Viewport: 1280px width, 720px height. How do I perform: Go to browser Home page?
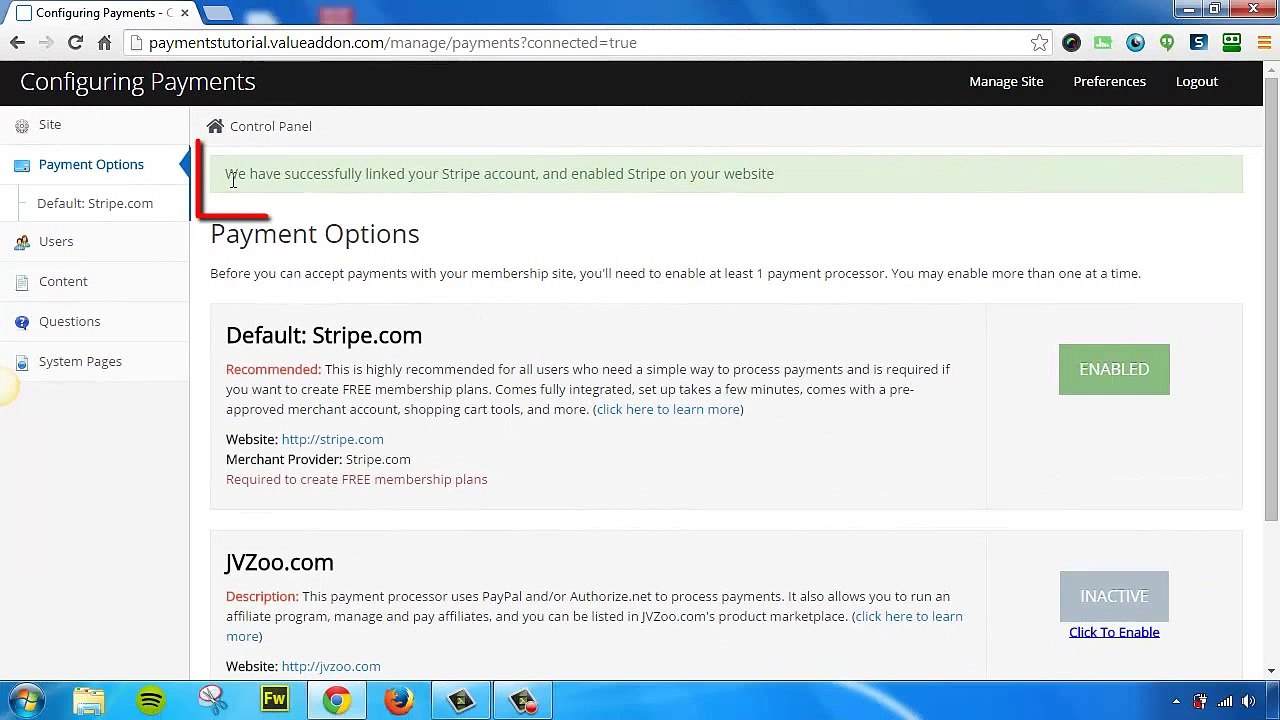point(104,43)
